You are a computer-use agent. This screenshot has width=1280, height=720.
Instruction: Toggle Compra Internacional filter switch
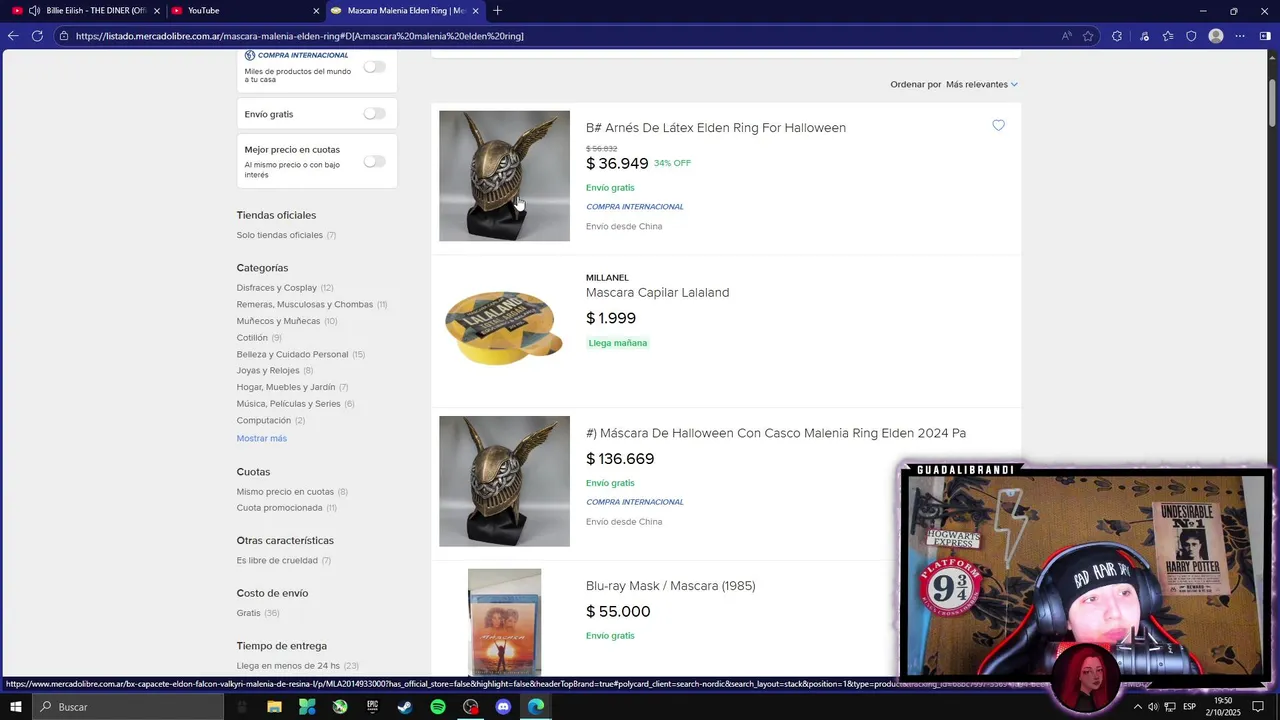(x=374, y=67)
